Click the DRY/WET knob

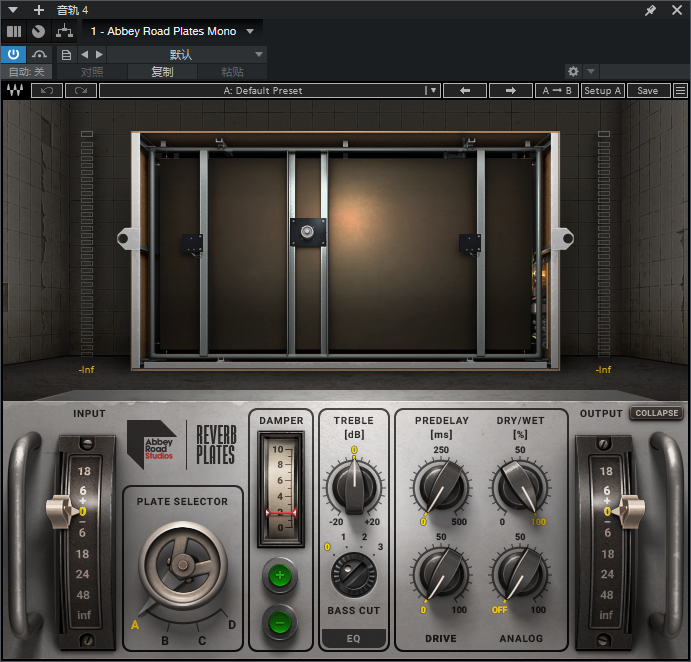520,487
